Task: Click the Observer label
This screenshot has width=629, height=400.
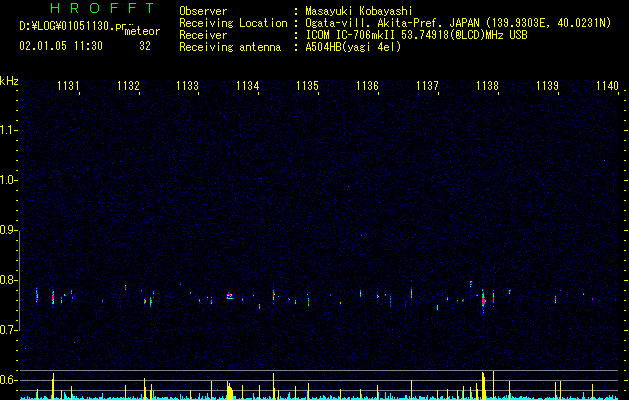Action: pyautogui.click(x=203, y=11)
